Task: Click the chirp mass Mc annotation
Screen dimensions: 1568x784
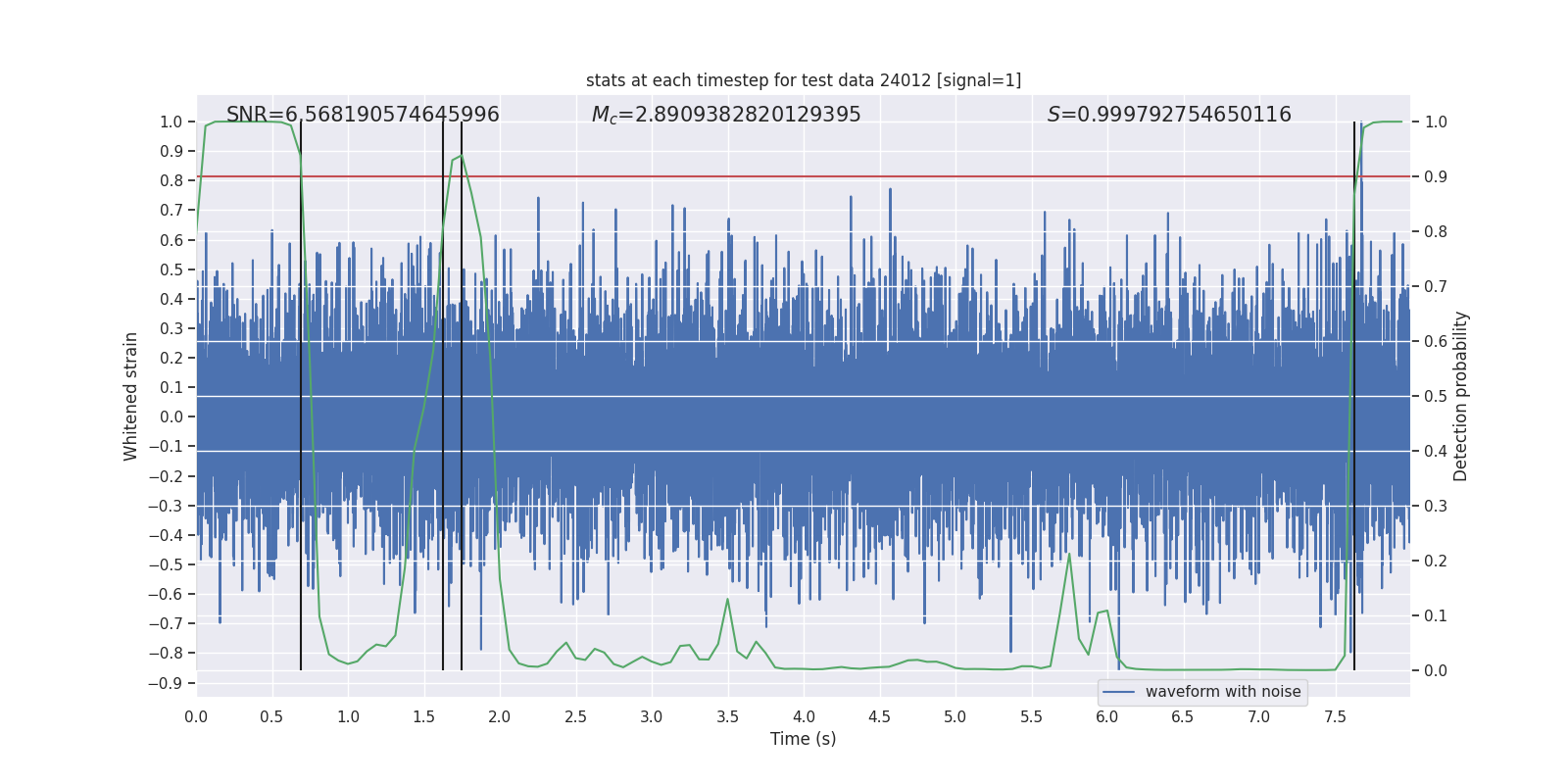Action: pos(726,115)
